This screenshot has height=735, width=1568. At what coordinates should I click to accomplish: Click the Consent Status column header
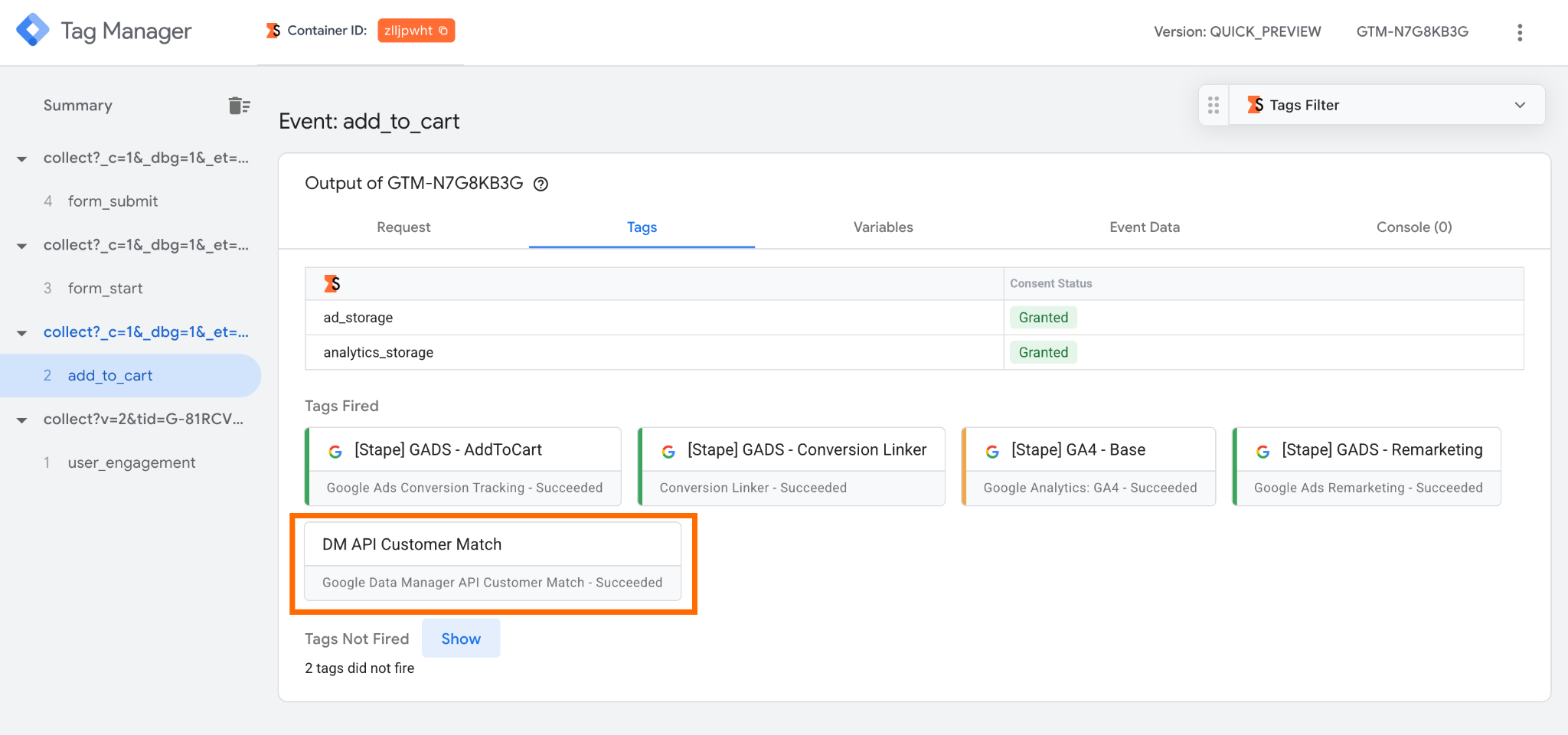coord(1050,283)
